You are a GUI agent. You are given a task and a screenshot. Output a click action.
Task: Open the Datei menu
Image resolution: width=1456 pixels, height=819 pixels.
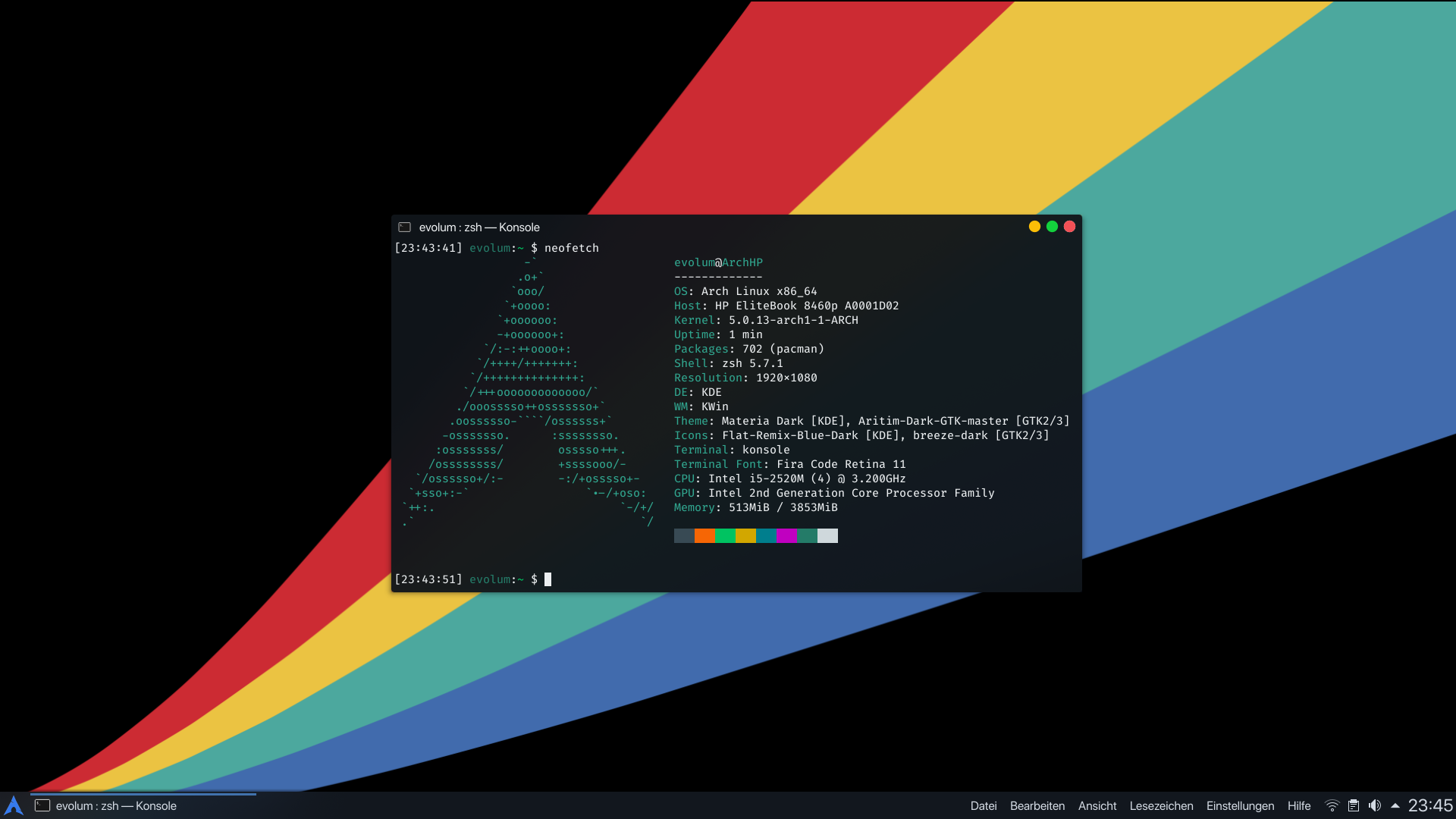[x=984, y=806]
